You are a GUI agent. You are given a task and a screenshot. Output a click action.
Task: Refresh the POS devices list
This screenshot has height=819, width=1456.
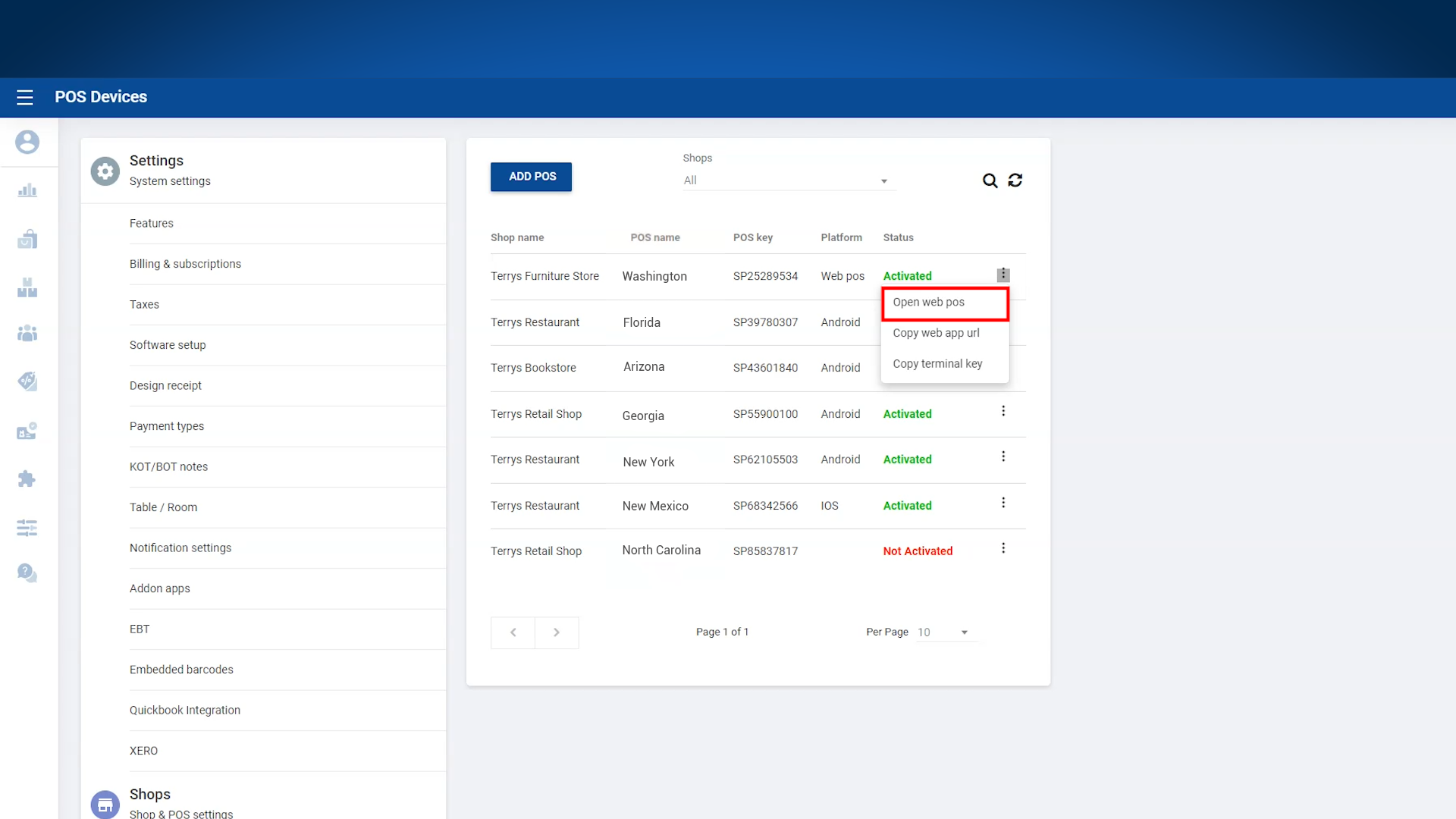coord(1015,180)
